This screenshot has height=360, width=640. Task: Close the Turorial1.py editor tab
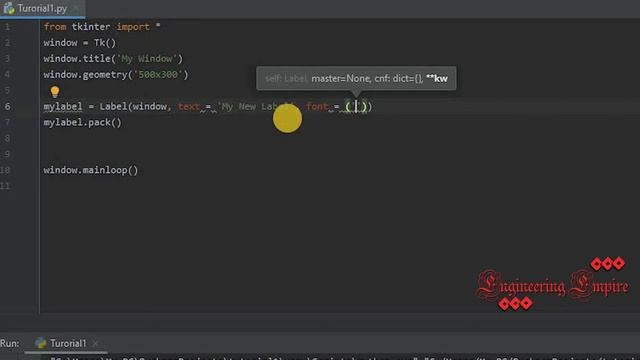point(76,9)
